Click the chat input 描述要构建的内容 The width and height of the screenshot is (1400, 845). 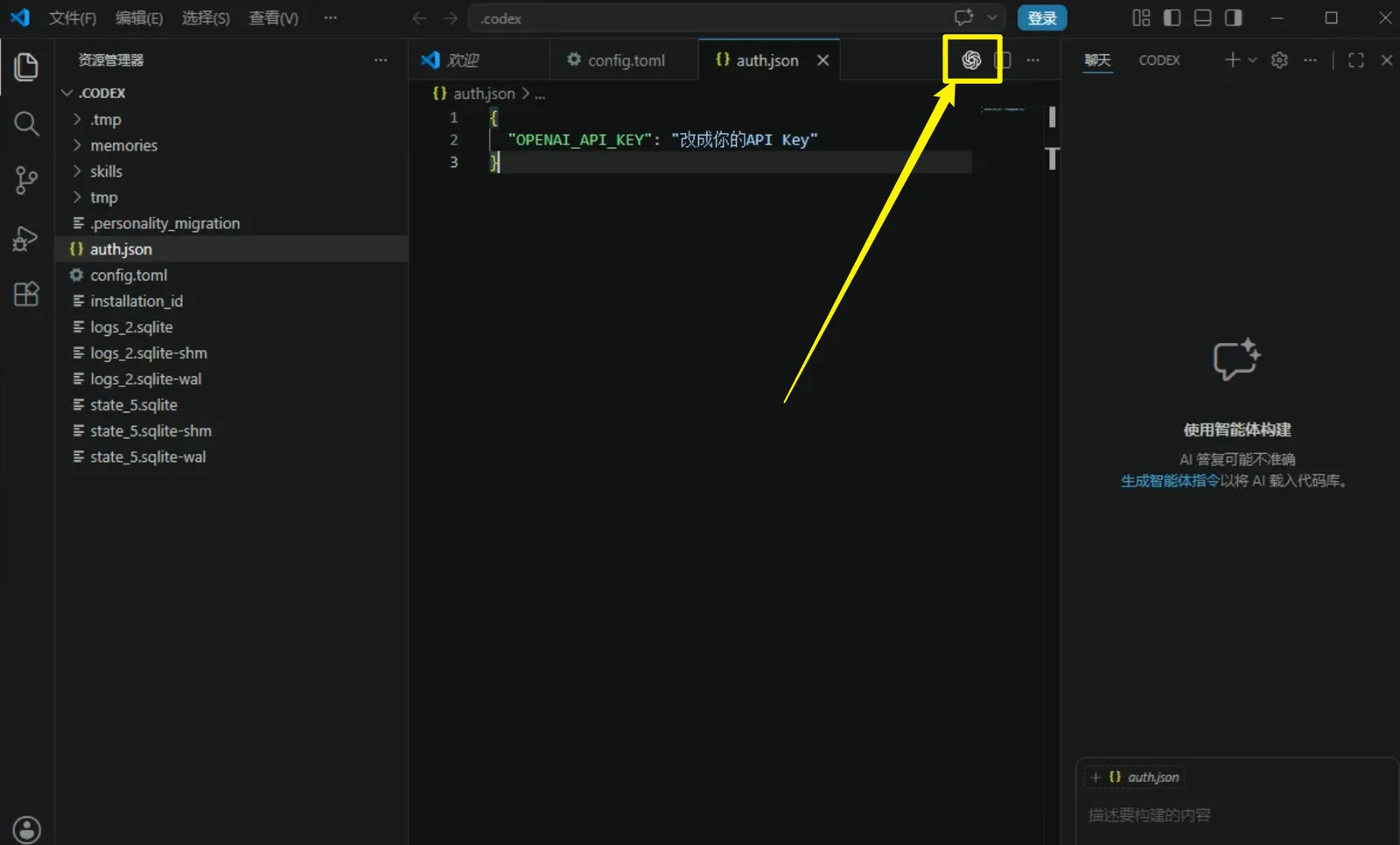pyautogui.click(x=1237, y=815)
